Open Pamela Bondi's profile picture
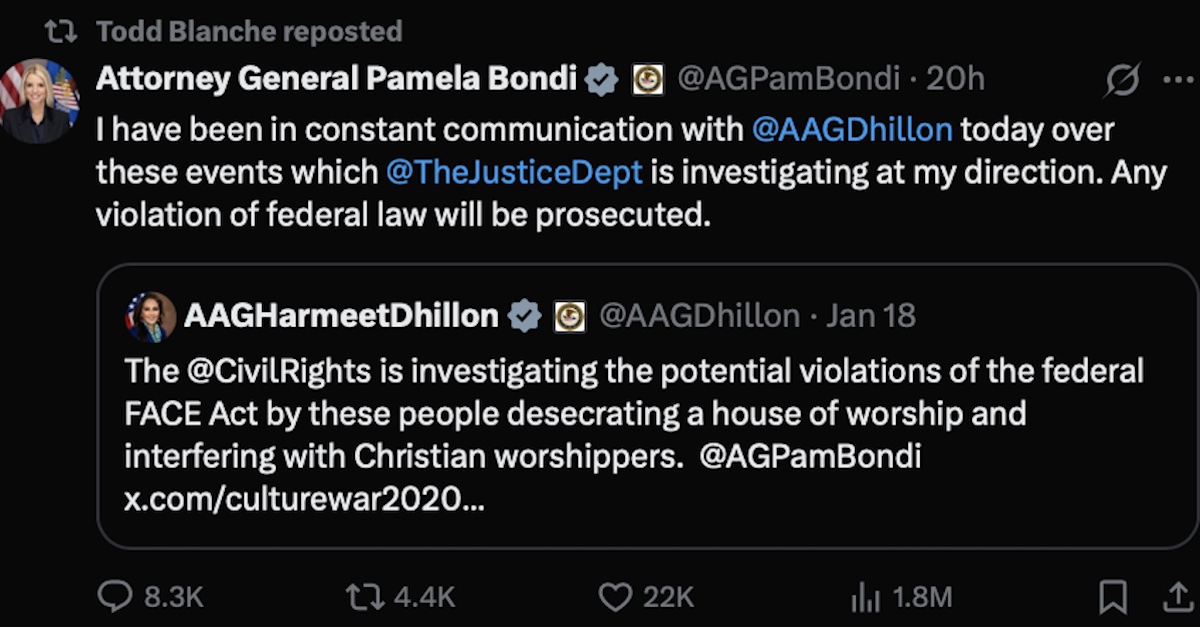Screen dimensions: 1200x627 (40, 101)
